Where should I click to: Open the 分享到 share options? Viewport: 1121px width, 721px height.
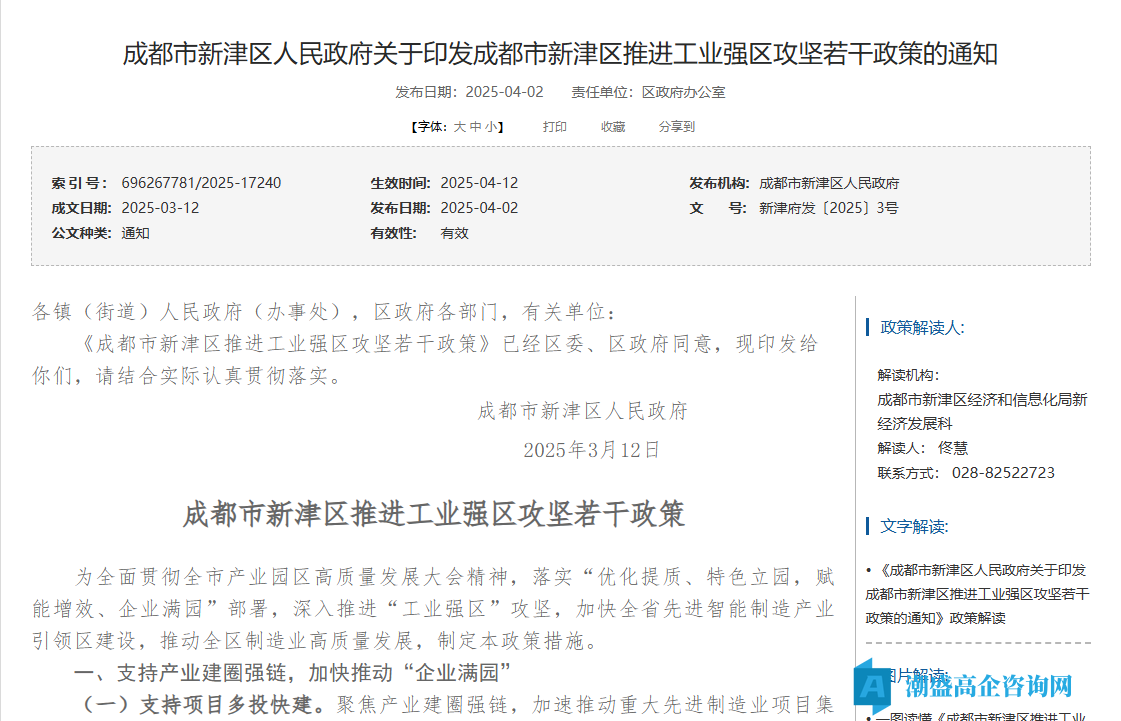click(x=676, y=127)
